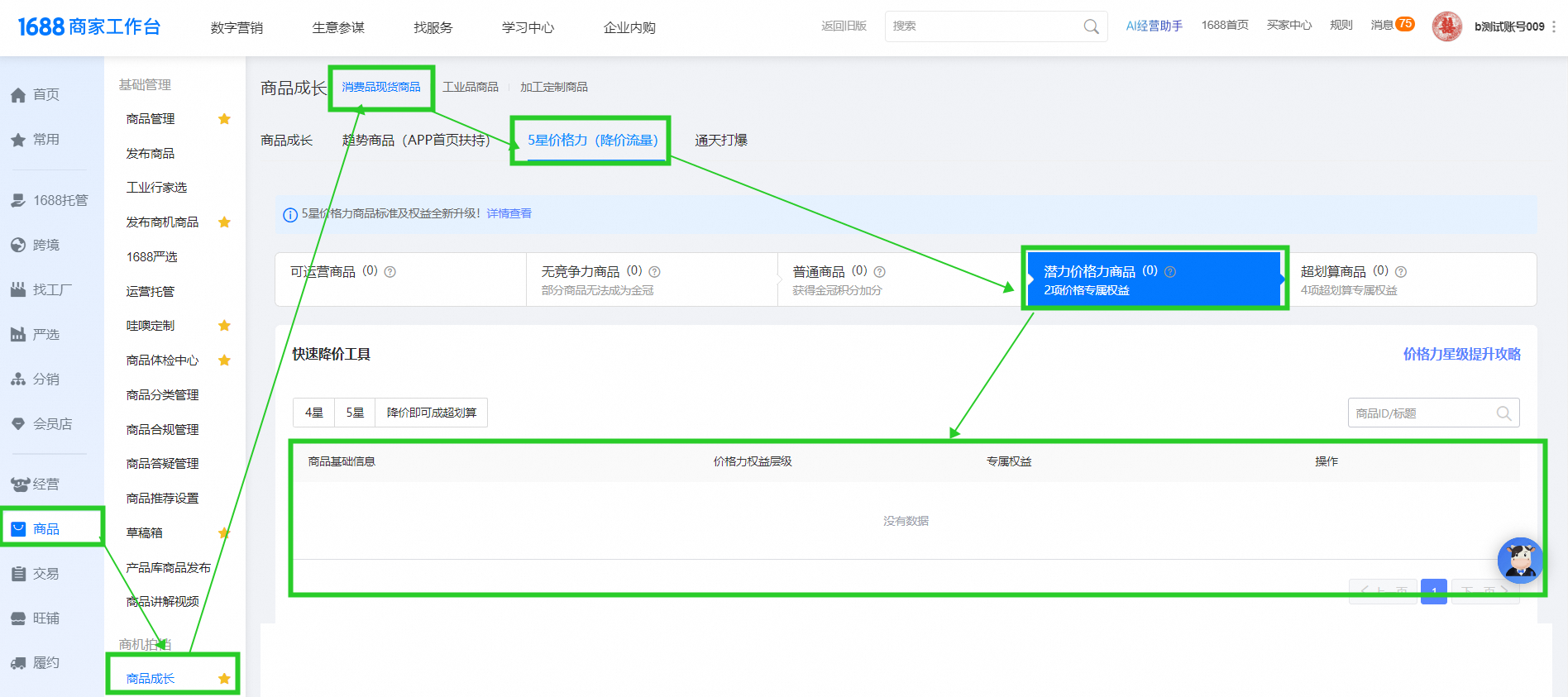Click the magnifier in 商品ID/标题 search box
The height and width of the screenshot is (697, 1568).
(x=1503, y=413)
